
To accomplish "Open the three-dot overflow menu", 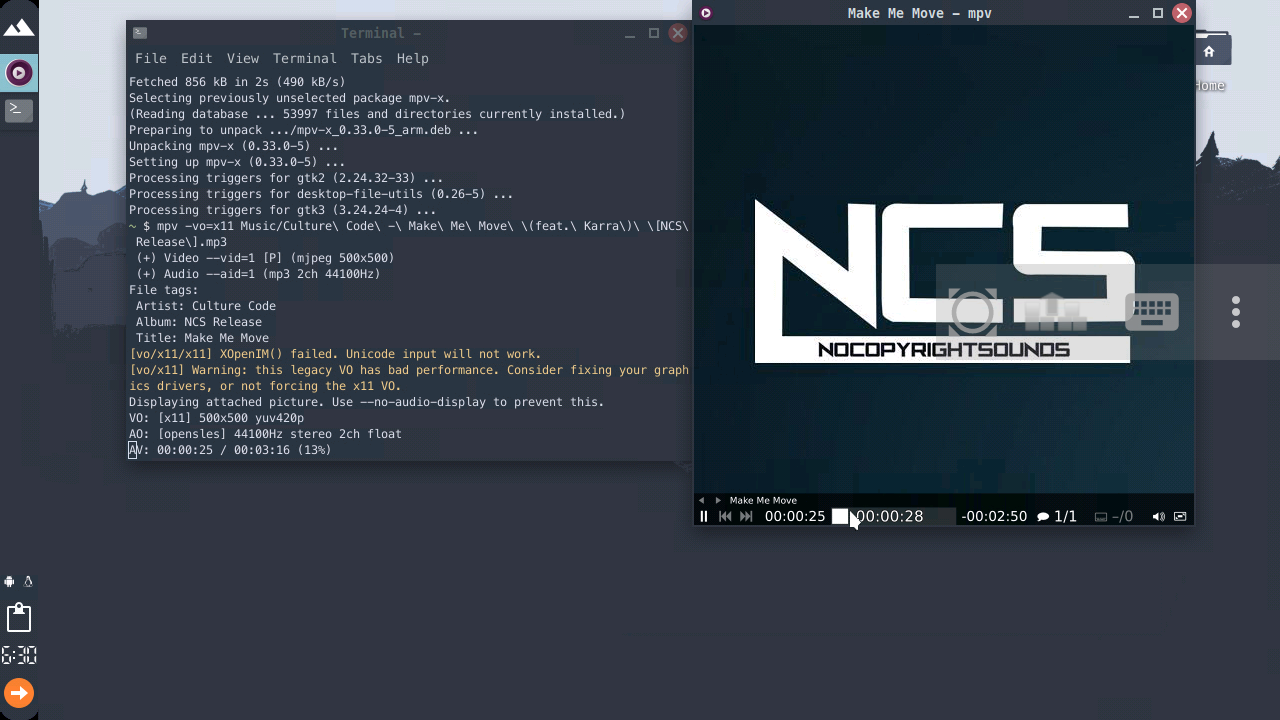I will (x=1236, y=311).
